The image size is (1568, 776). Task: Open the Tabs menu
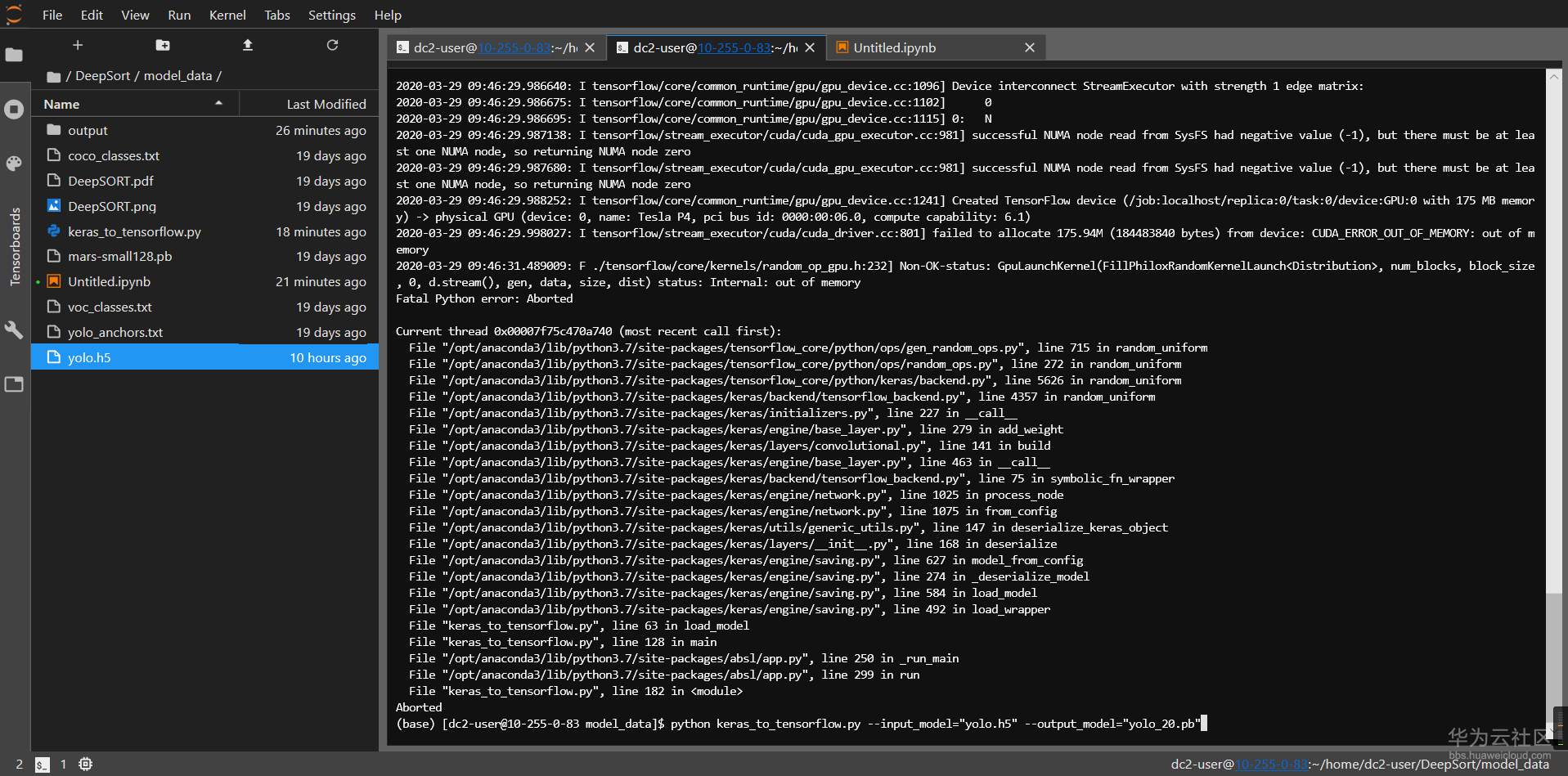(277, 15)
